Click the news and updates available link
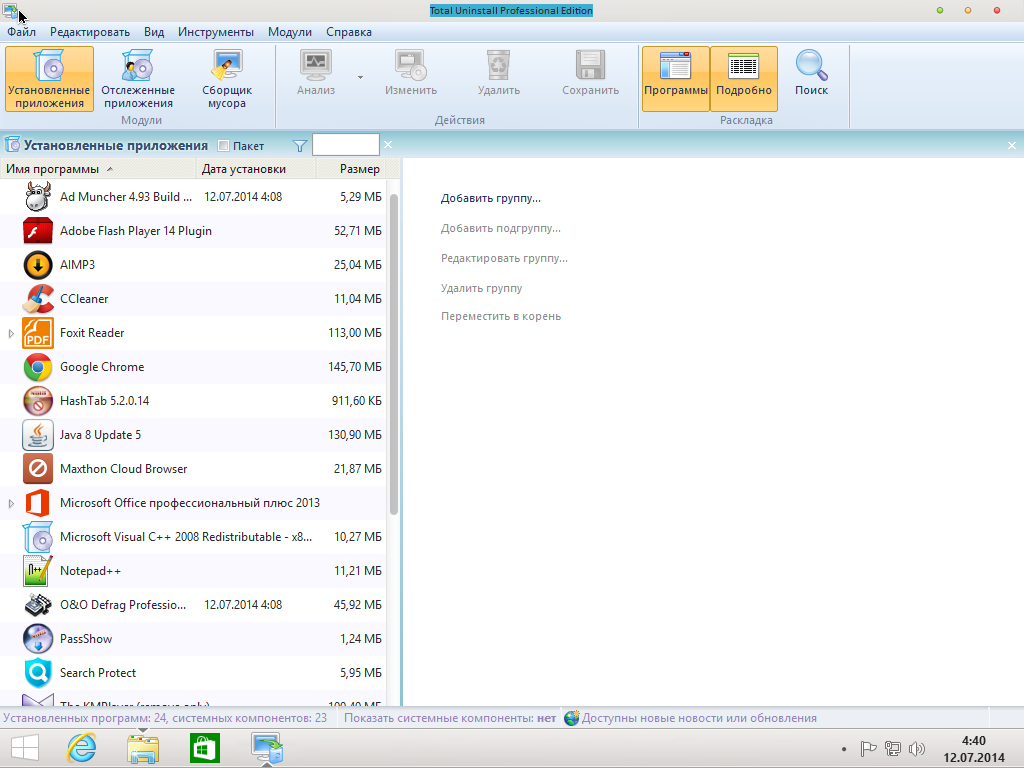The image size is (1024, 768). pyautogui.click(x=698, y=718)
